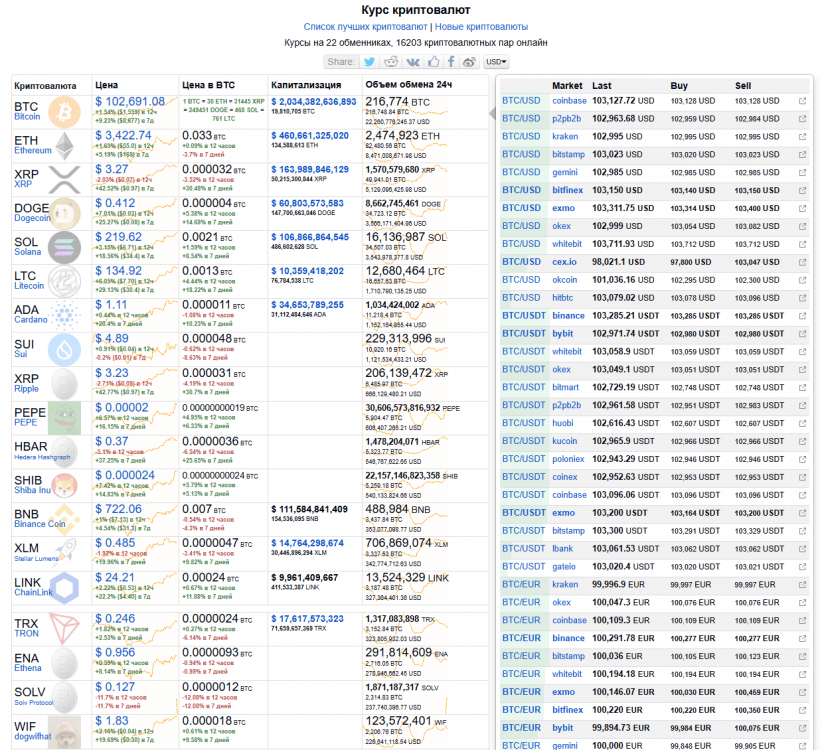Share via the Reddit icon
This screenshot has height=750, width=826.
pos(391,62)
